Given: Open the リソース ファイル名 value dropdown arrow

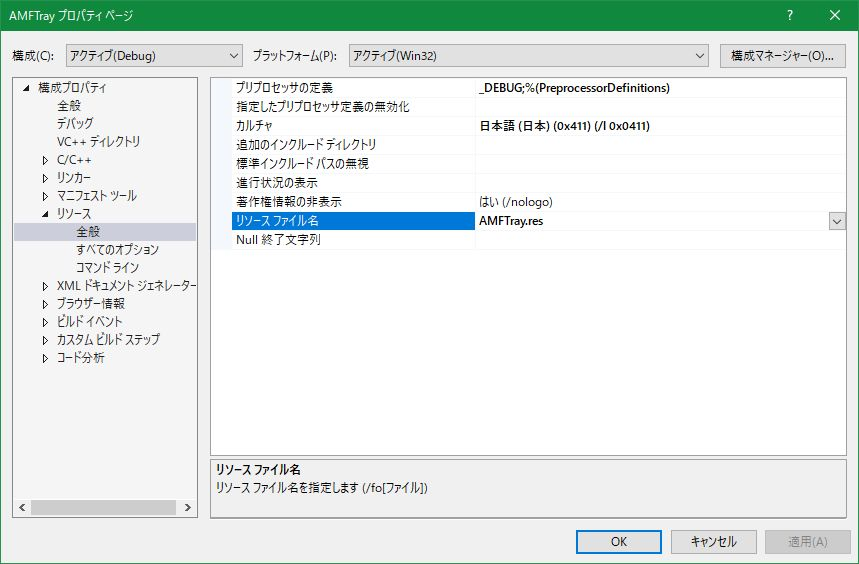Looking at the screenshot, I should [x=837, y=221].
